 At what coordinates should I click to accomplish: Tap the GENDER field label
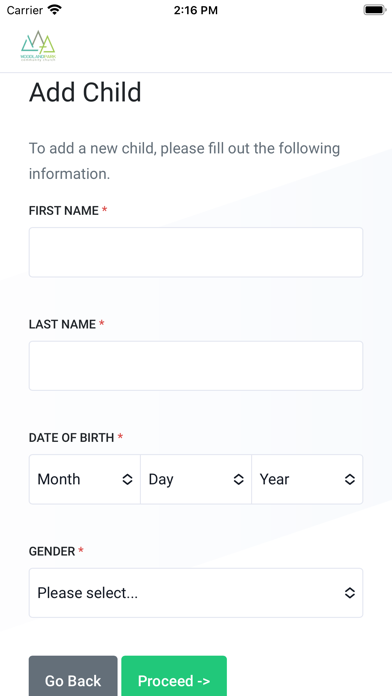point(52,552)
